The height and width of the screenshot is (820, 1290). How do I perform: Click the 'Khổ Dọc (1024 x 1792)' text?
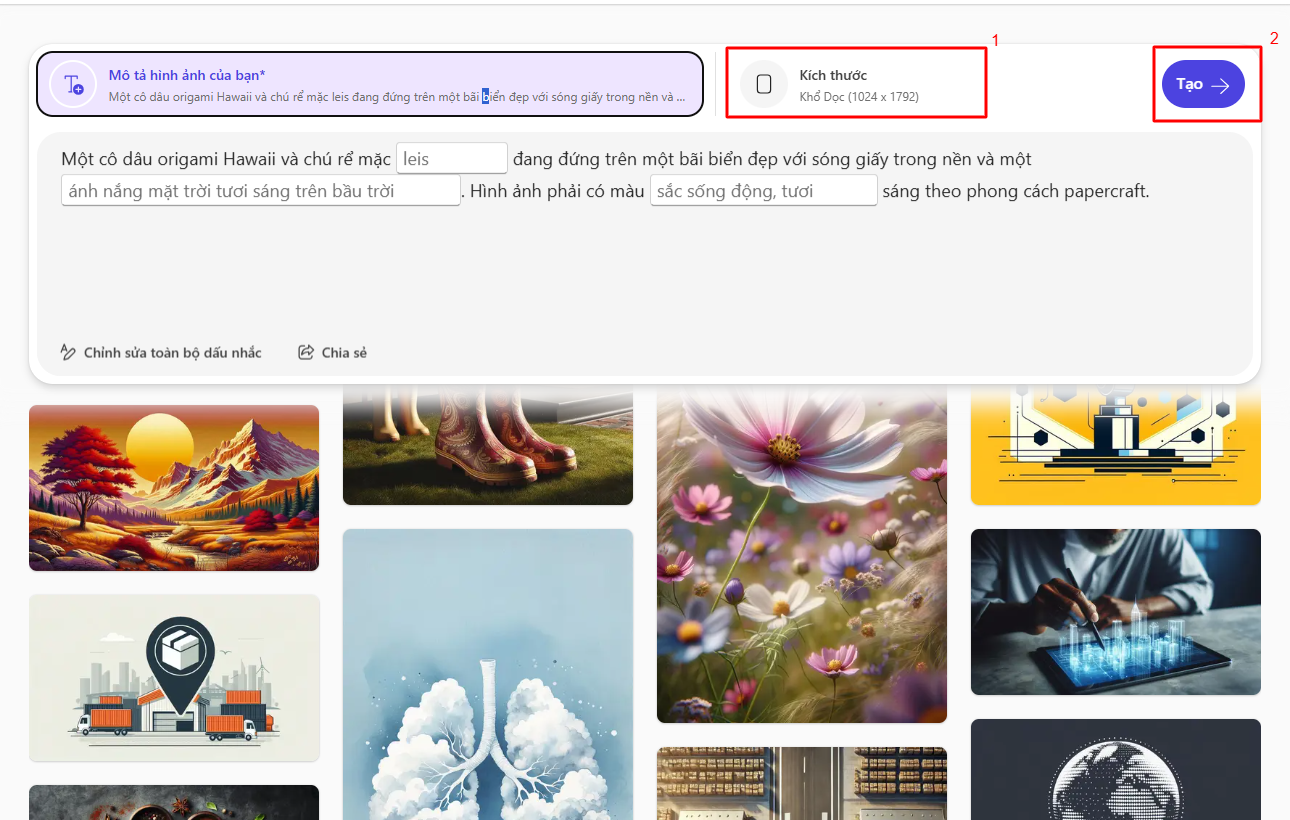[x=859, y=97]
